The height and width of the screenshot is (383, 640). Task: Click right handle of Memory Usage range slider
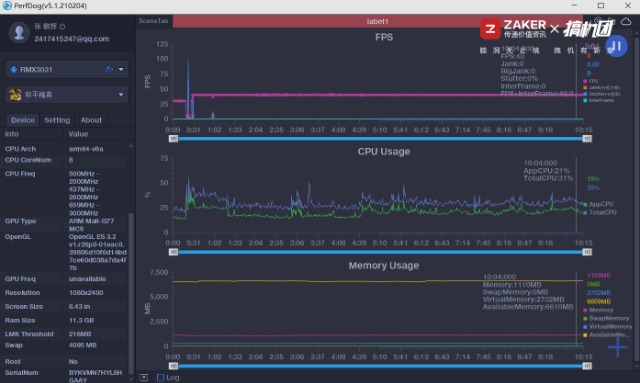pos(587,366)
